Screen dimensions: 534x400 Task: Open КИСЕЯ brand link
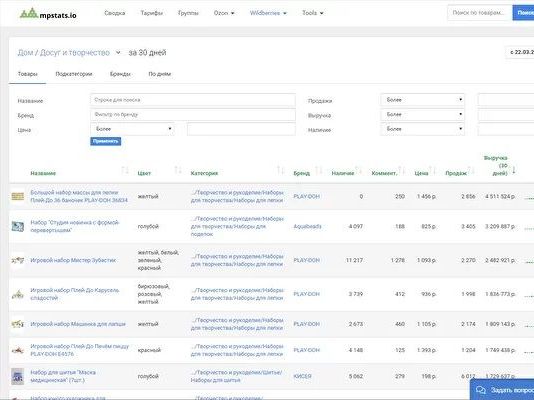[302, 376]
